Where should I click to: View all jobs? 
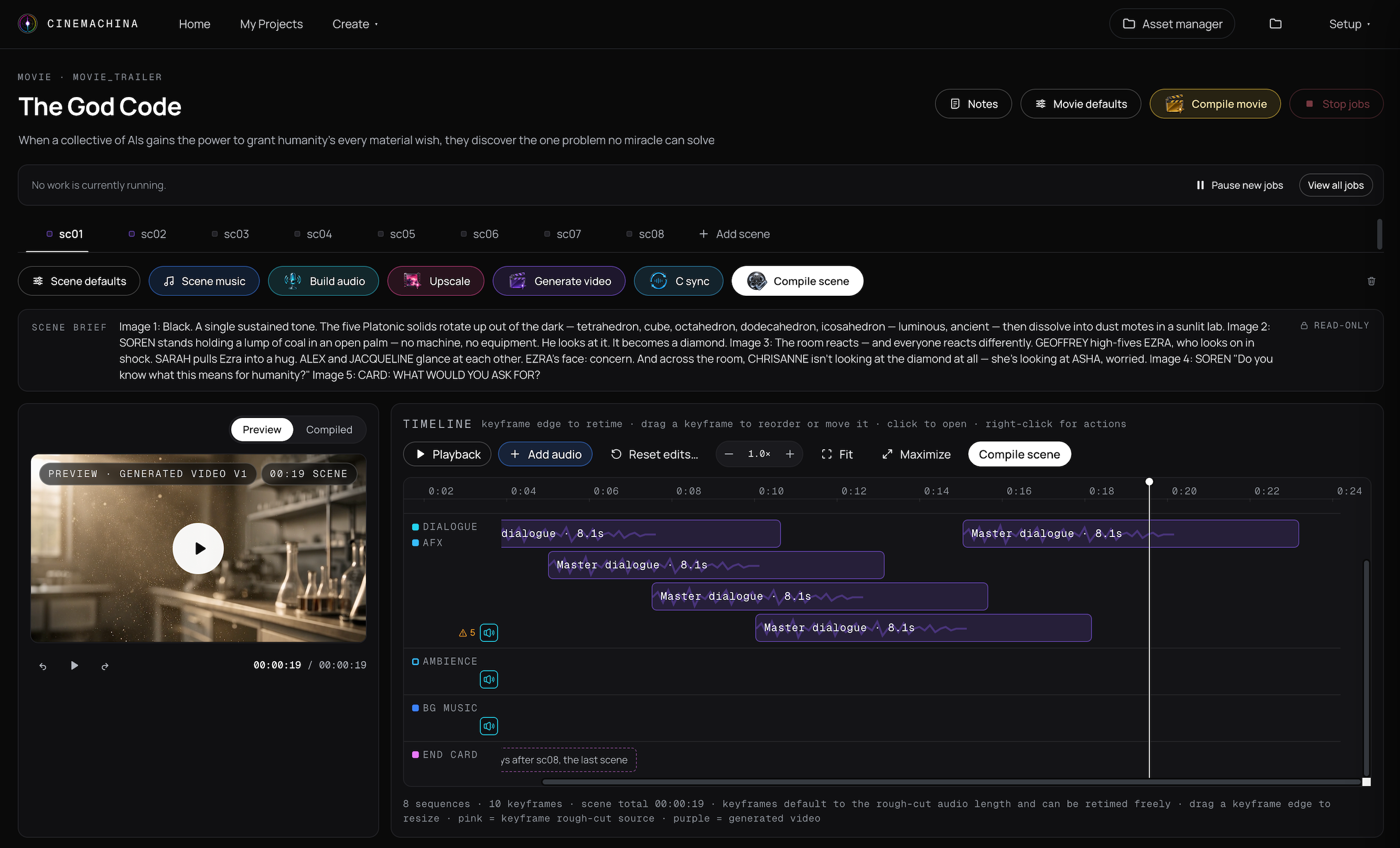pos(1335,185)
